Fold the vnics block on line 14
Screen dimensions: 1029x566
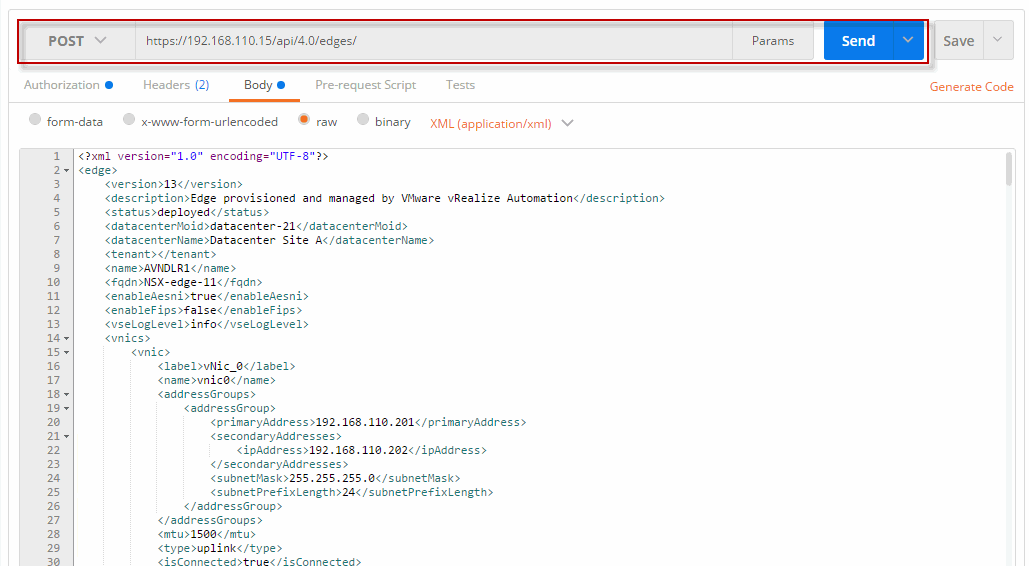[66, 339]
